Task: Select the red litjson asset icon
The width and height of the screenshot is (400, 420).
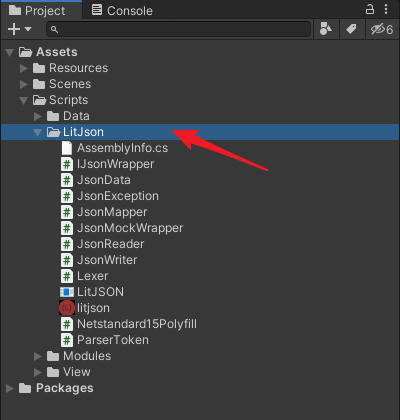Action: 67,308
